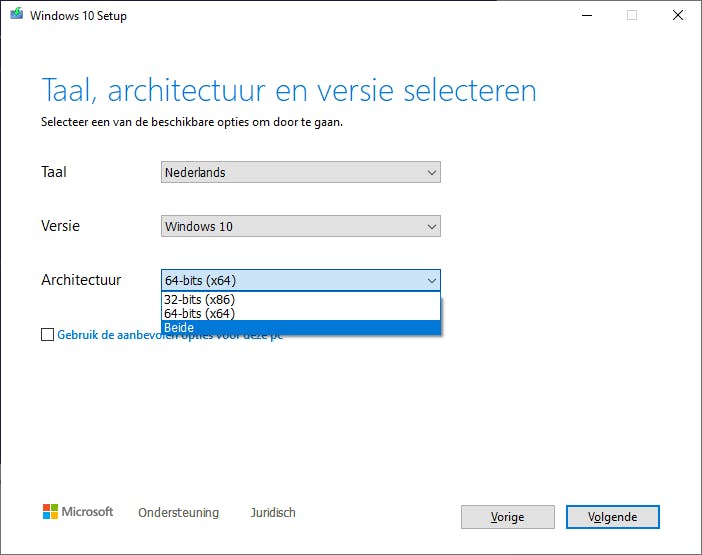The height and width of the screenshot is (555, 702).
Task: Close the Windows 10 Setup window
Action: (678, 16)
